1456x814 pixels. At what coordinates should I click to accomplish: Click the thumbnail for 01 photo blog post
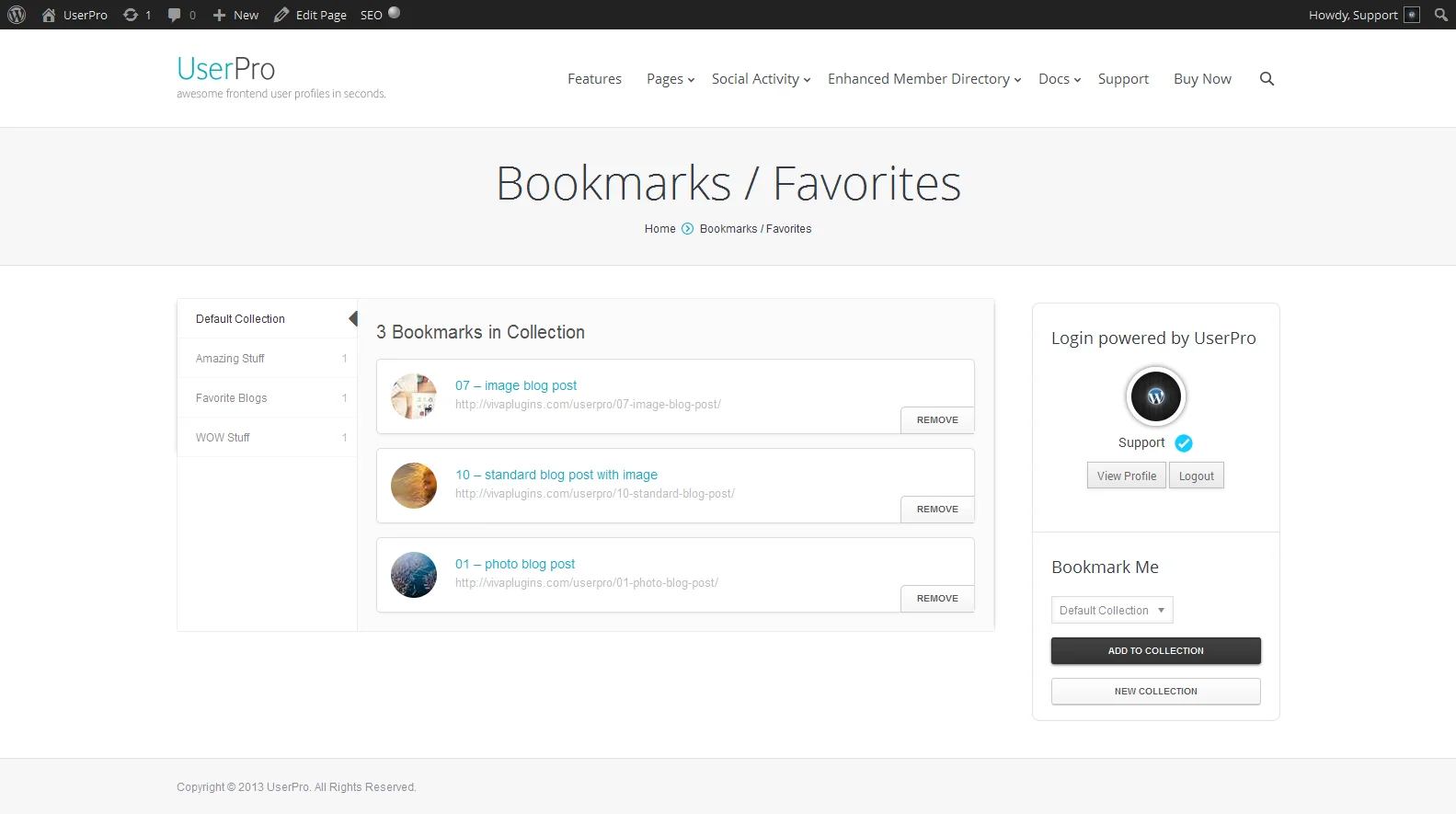414,575
